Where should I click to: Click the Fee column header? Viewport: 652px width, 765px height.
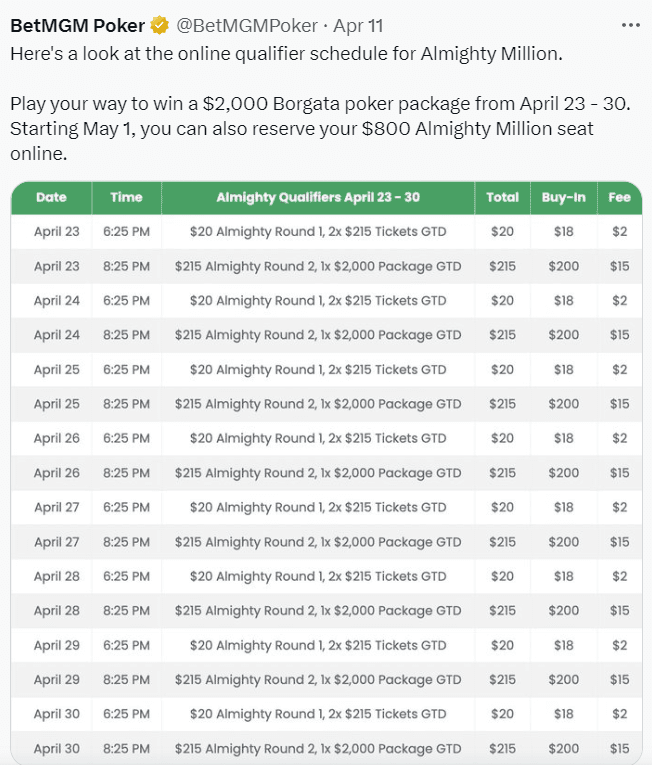[619, 198]
